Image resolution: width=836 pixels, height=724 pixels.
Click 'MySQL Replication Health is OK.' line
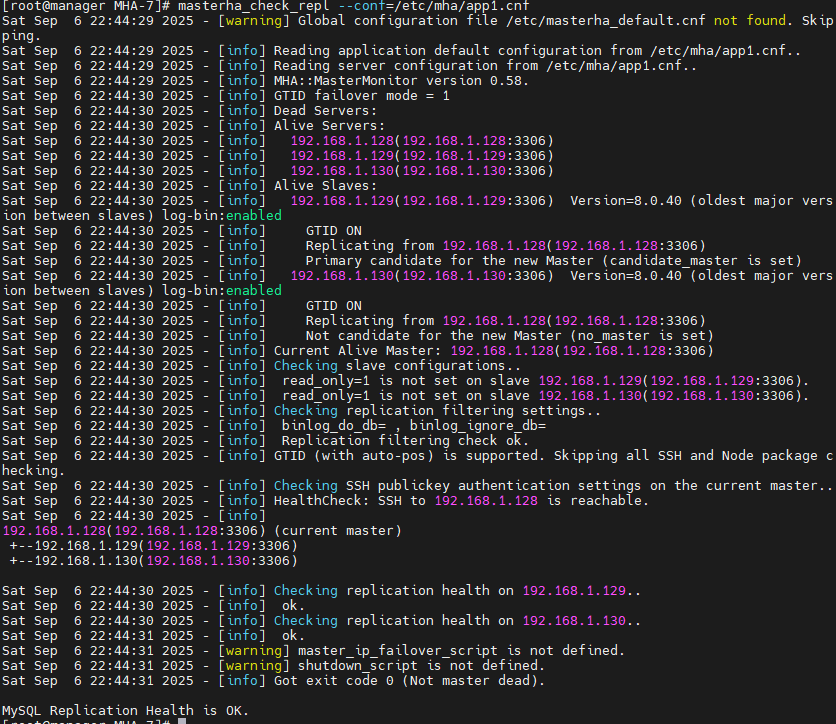125,711
